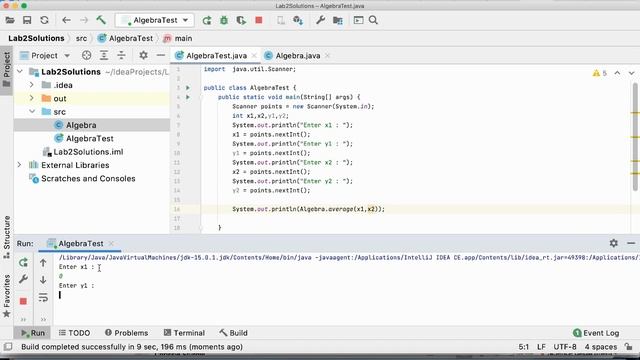Close the Algebra.java tab
The height and width of the screenshot is (360, 640).
(327, 56)
